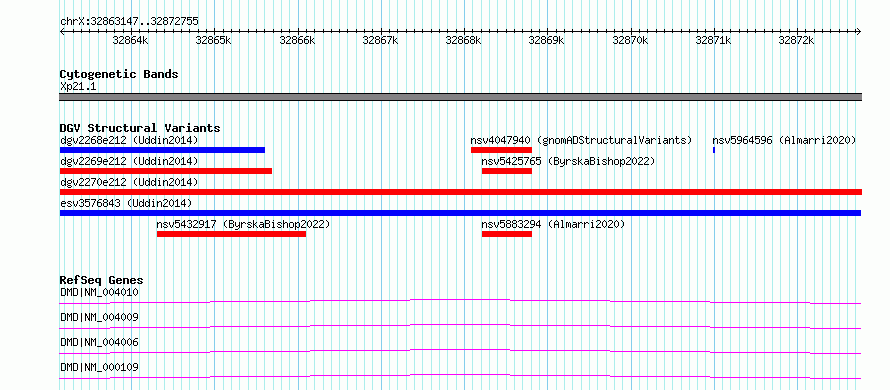Open the dgv2268e212 (Uddin2014) label
This screenshot has height=390, width=890.
[129, 140]
